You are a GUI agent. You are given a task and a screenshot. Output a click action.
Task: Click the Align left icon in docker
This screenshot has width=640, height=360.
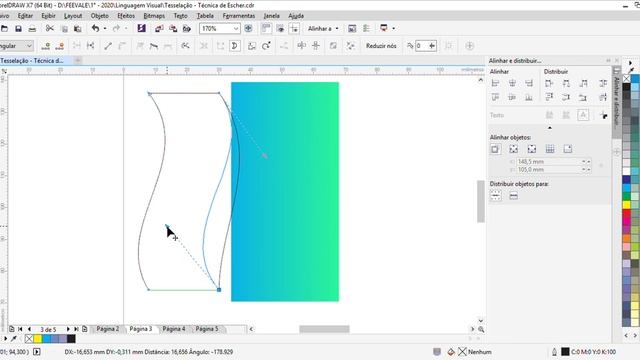coord(496,83)
